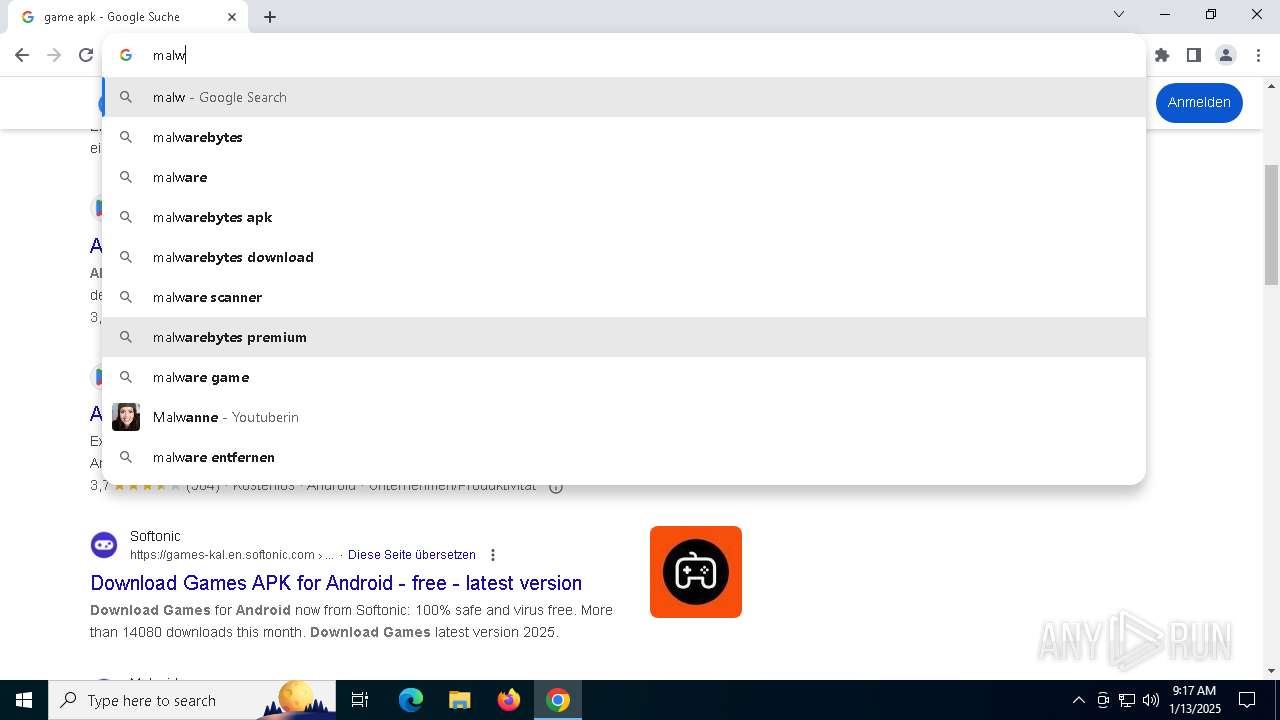Click the network tray icon
This screenshot has width=1280, height=720.
(x=1127, y=700)
